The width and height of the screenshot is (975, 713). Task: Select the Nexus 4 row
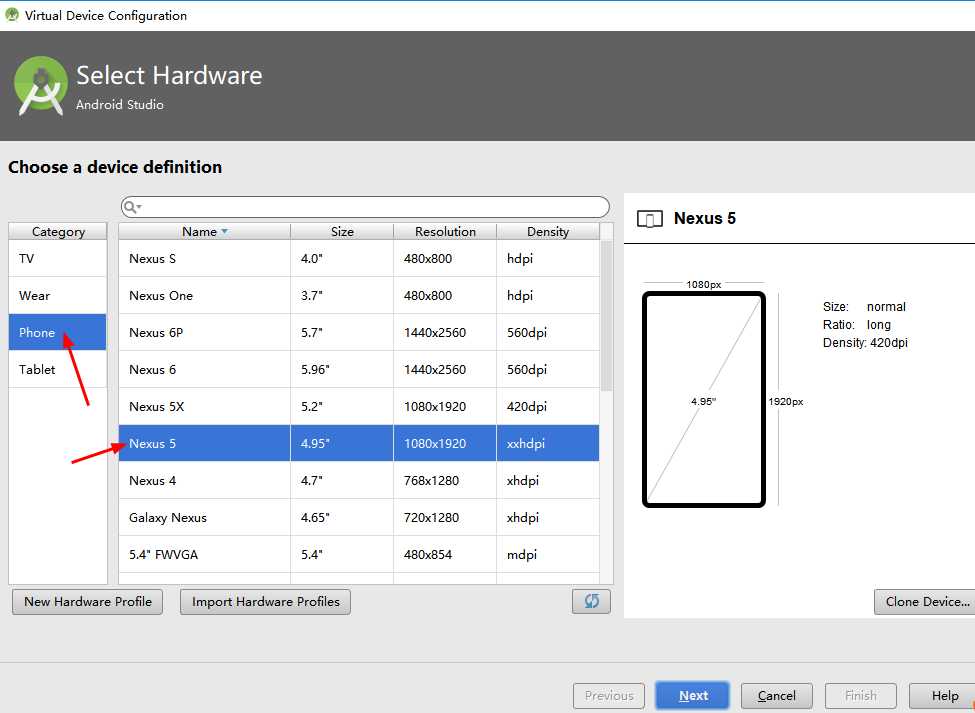tap(359, 481)
